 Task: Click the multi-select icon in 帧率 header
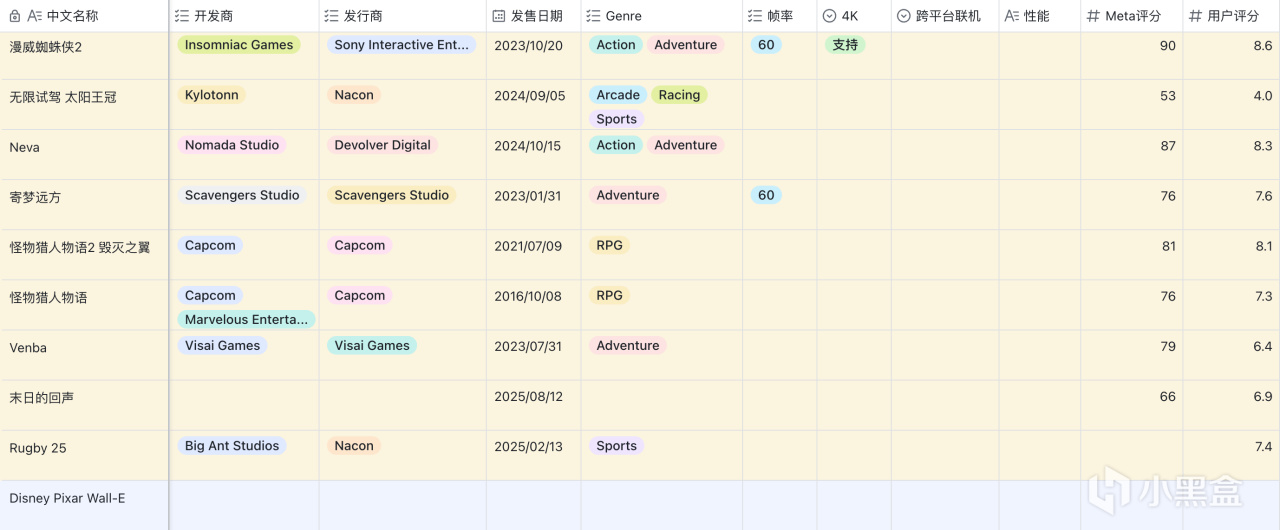coord(755,16)
